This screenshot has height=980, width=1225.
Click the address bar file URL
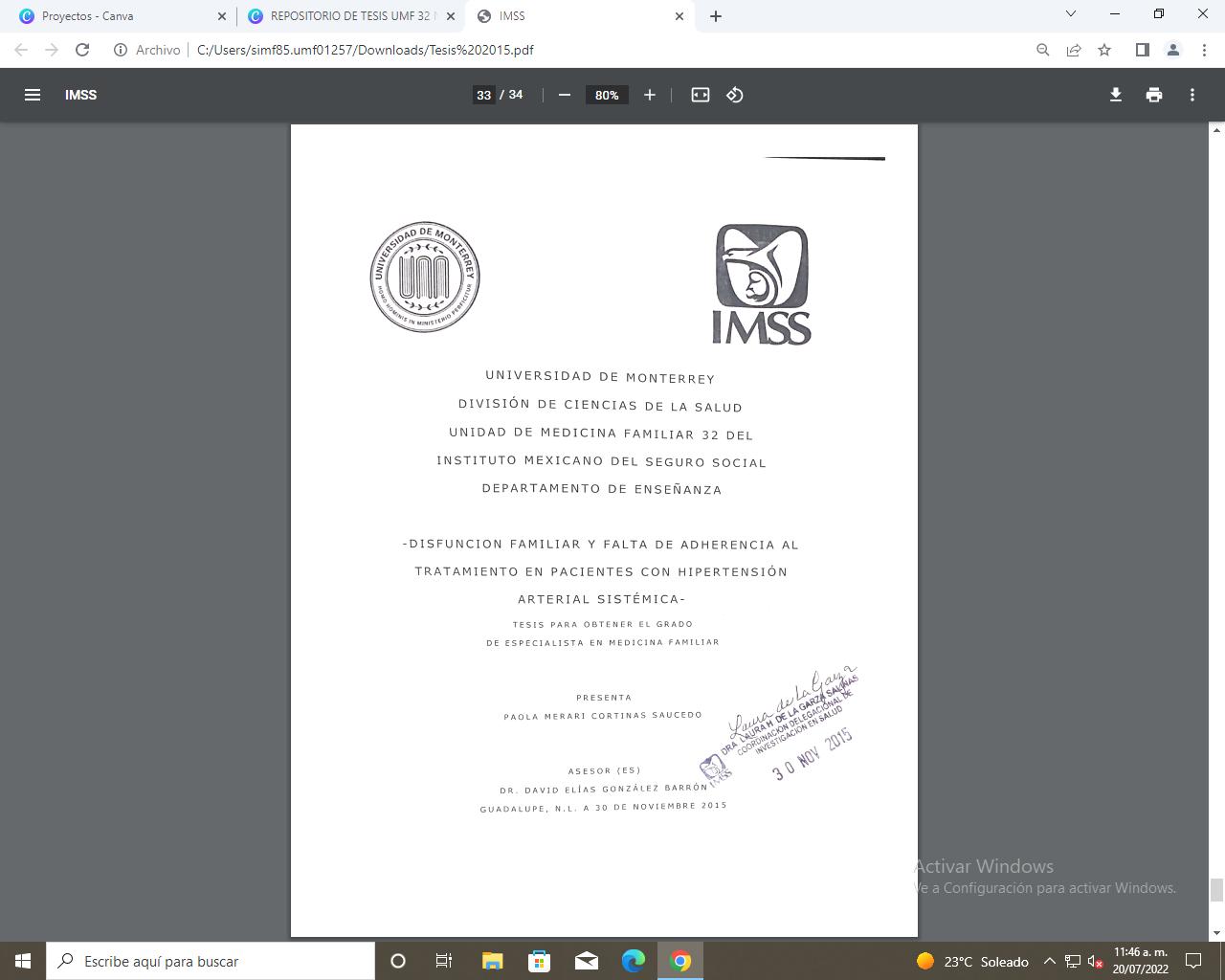pos(365,50)
